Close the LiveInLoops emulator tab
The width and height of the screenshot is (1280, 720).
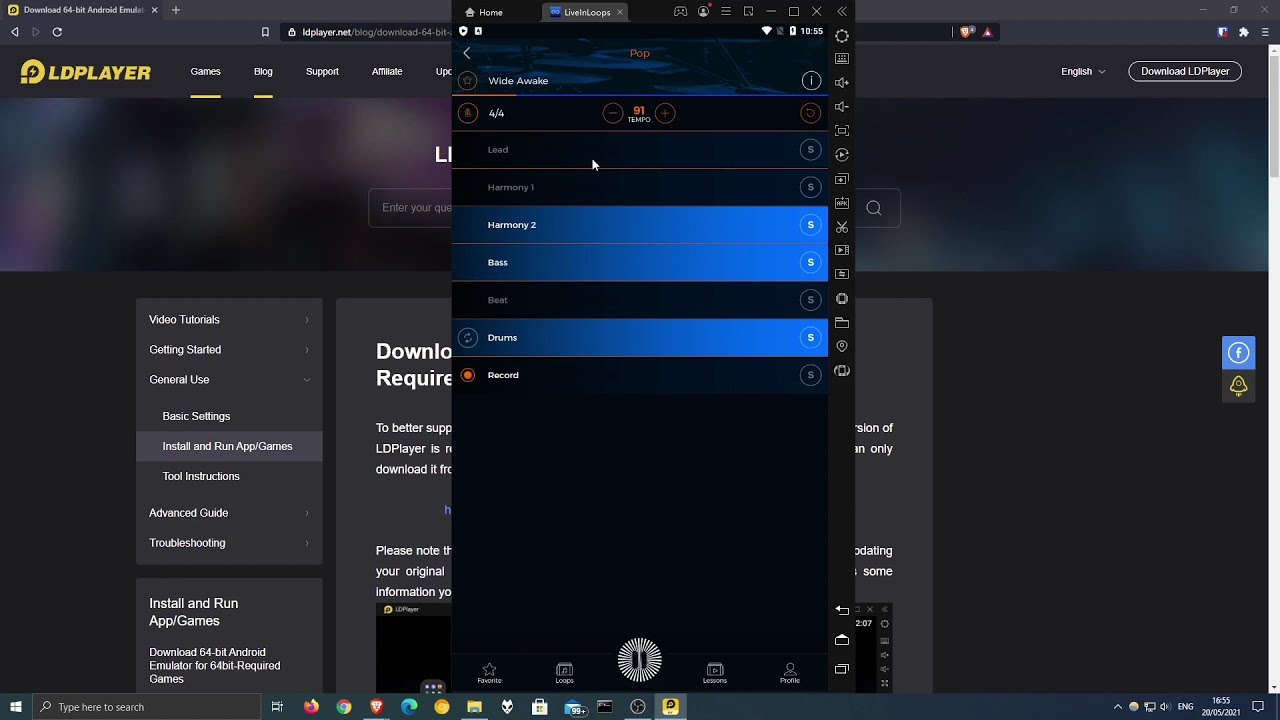point(620,12)
